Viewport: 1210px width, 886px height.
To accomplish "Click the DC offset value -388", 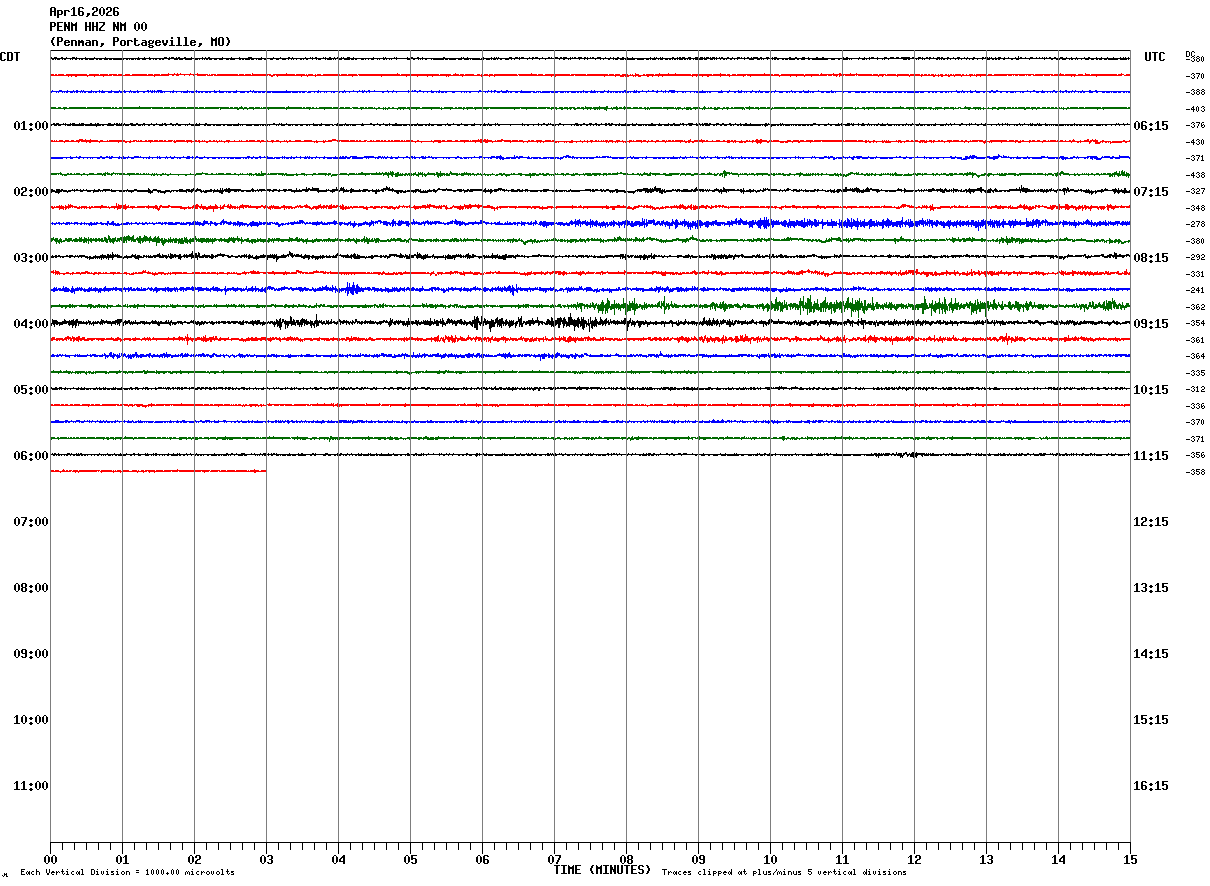I will point(1195,93).
